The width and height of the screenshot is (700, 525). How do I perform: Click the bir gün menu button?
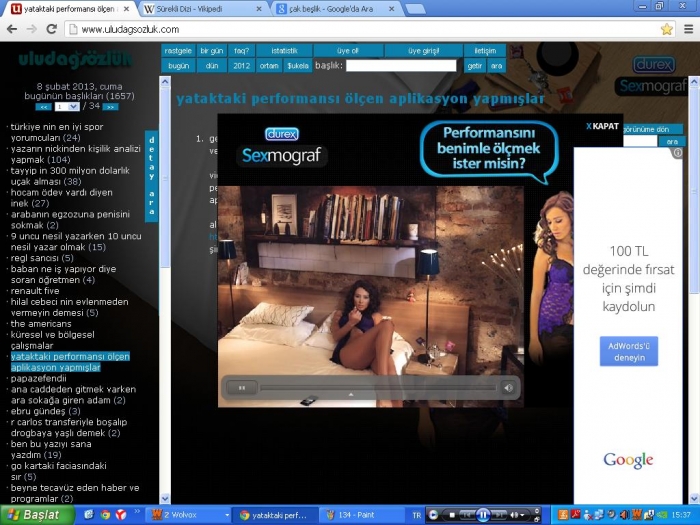(212, 51)
